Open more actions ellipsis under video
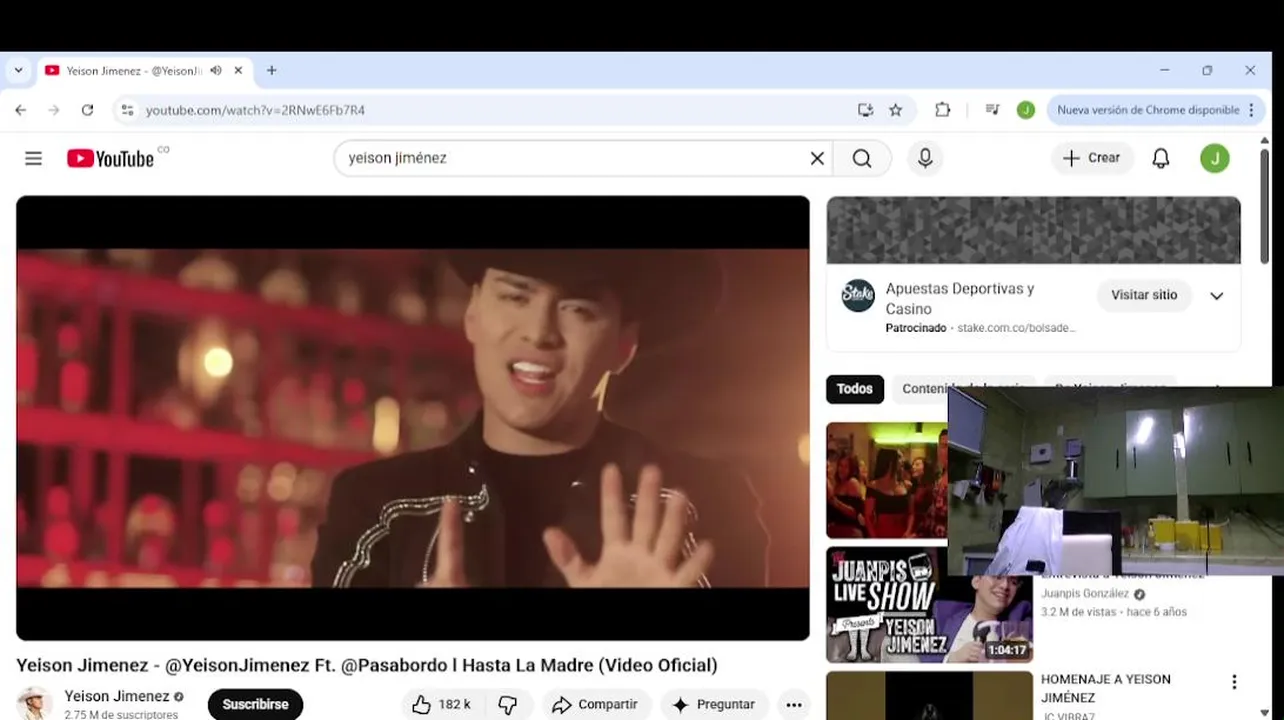 794,705
